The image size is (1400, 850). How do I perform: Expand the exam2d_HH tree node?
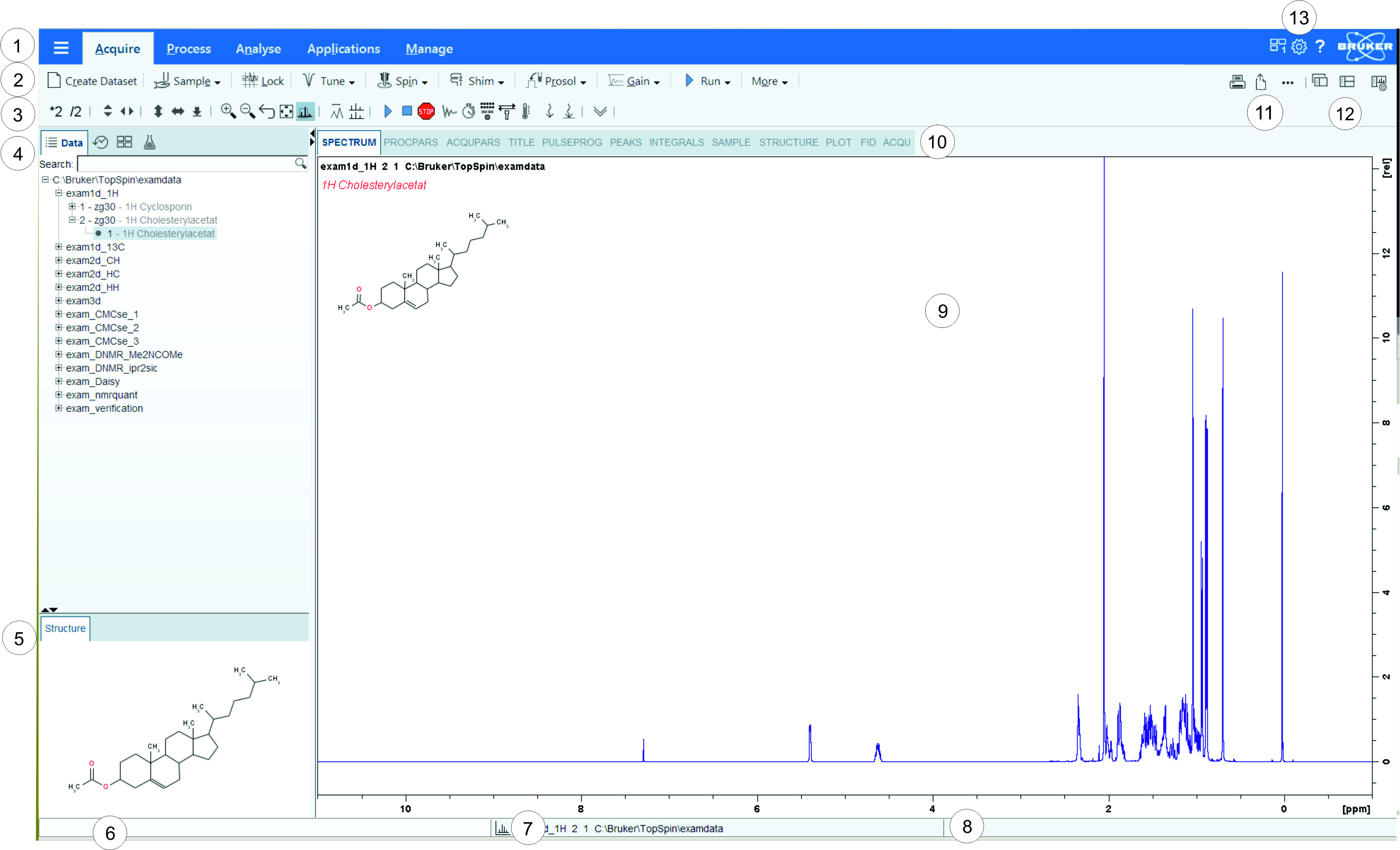pyautogui.click(x=58, y=287)
